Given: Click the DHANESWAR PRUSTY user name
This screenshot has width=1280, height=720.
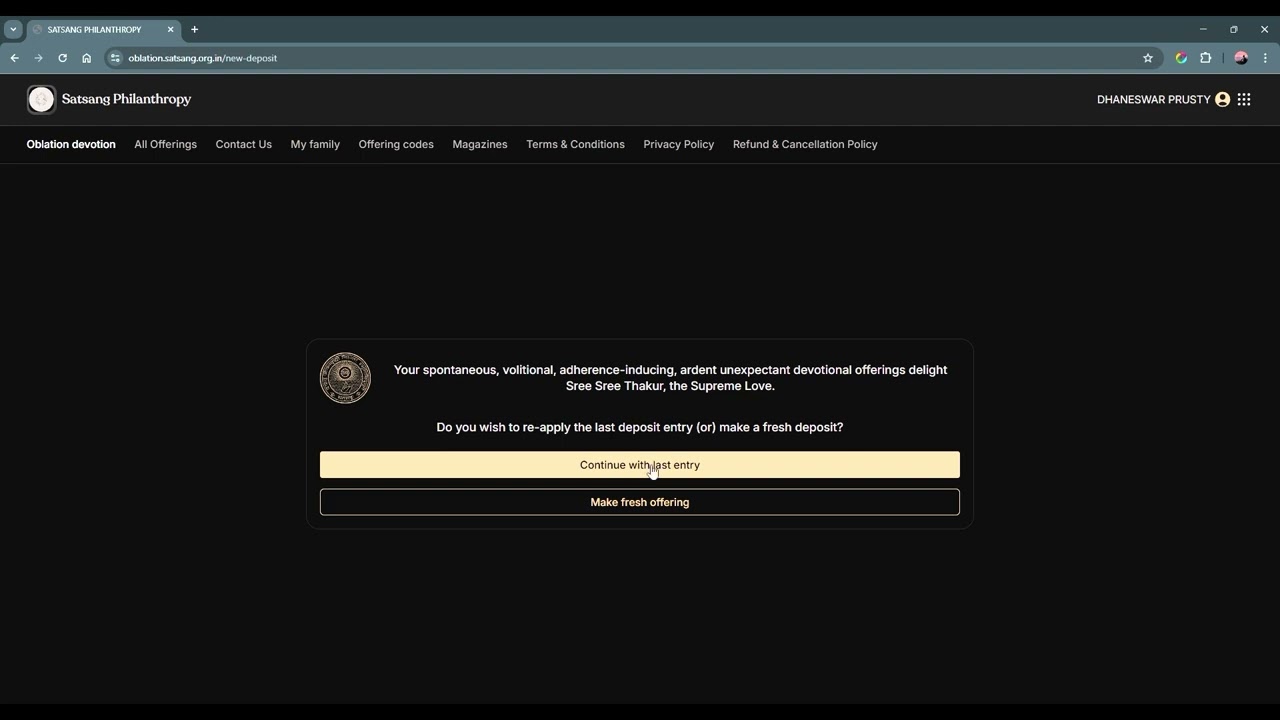Looking at the screenshot, I should [x=1153, y=99].
